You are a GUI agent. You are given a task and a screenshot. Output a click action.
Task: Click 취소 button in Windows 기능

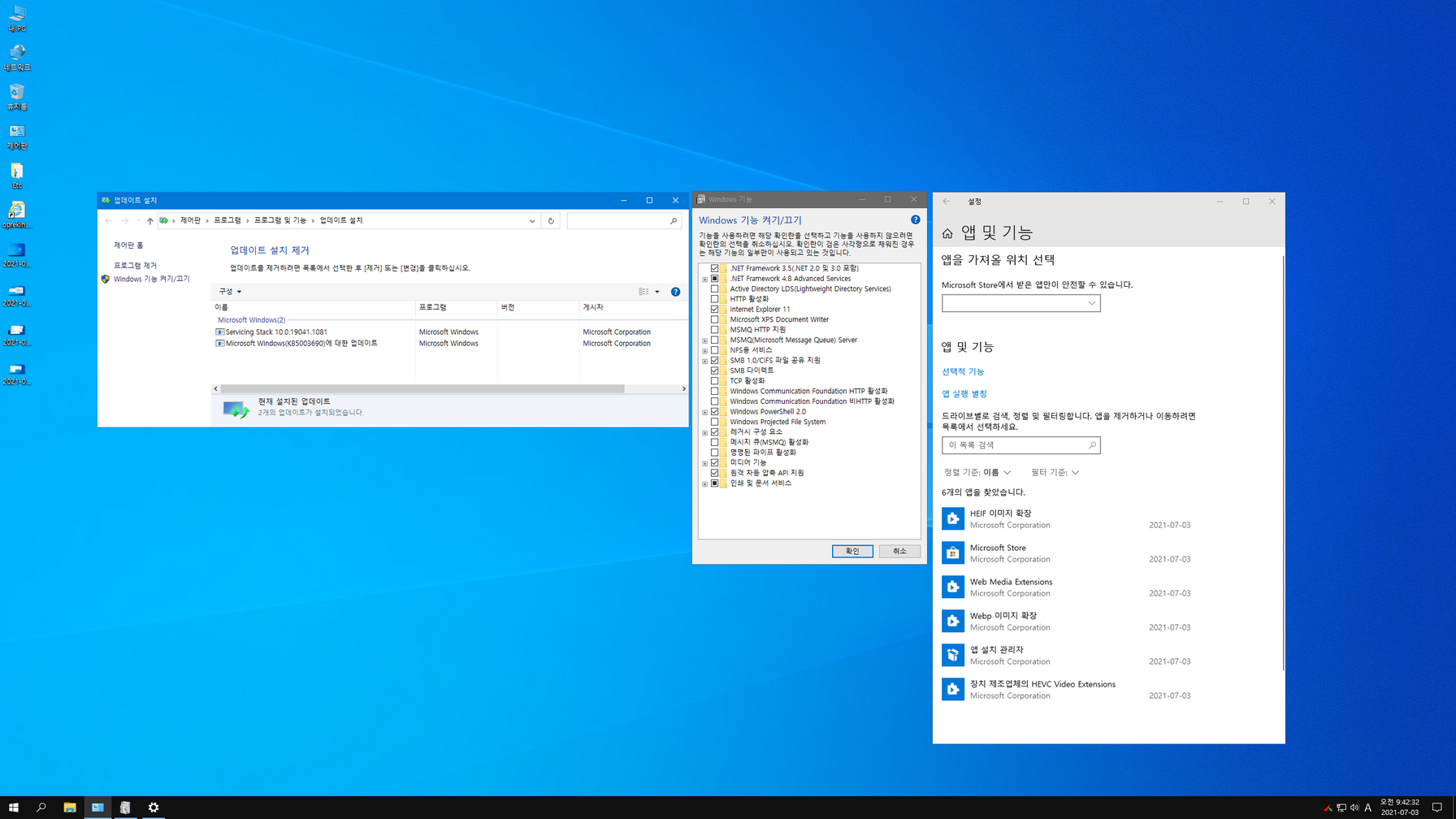pos(899,551)
